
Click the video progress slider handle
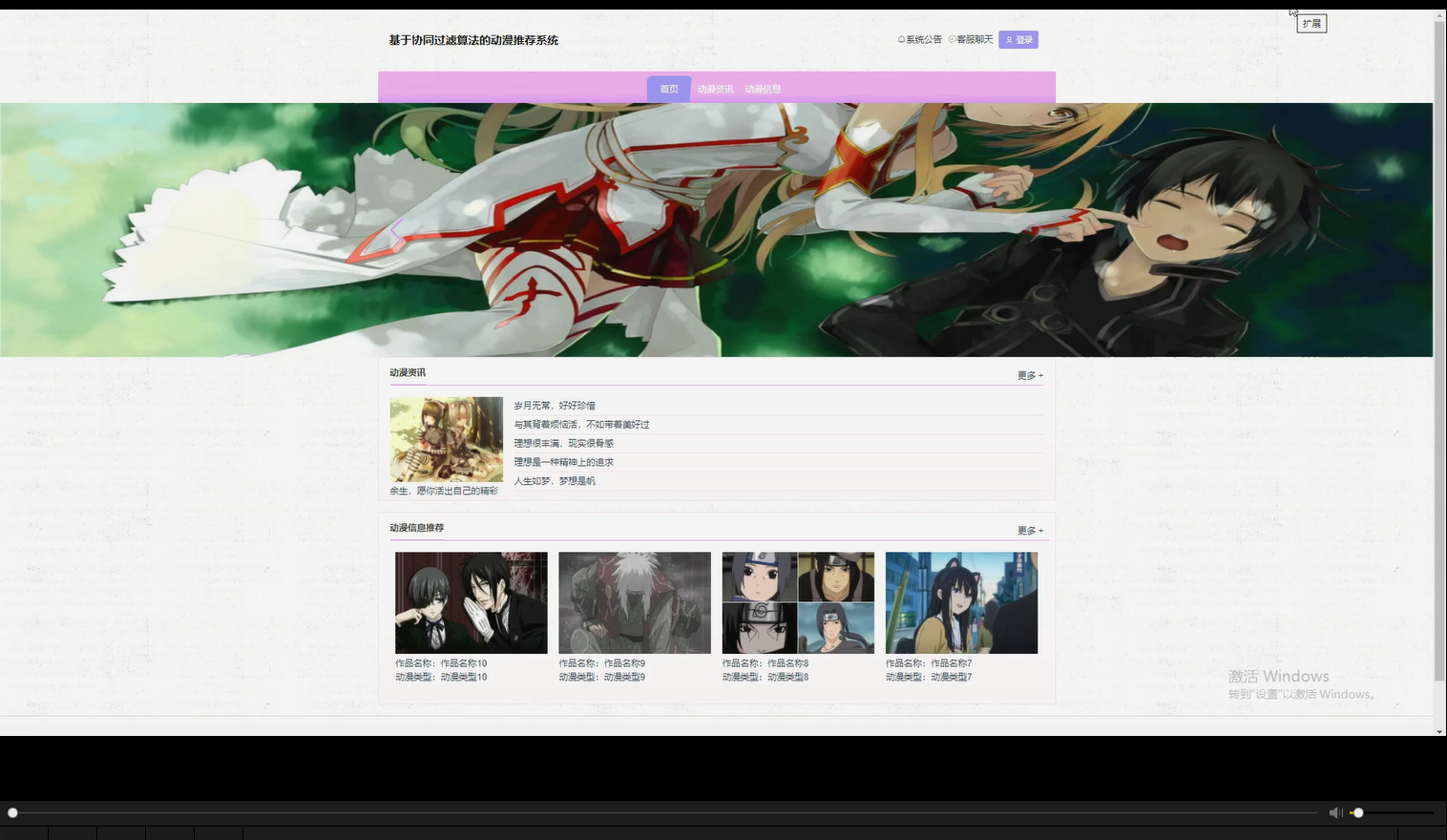point(12,812)
